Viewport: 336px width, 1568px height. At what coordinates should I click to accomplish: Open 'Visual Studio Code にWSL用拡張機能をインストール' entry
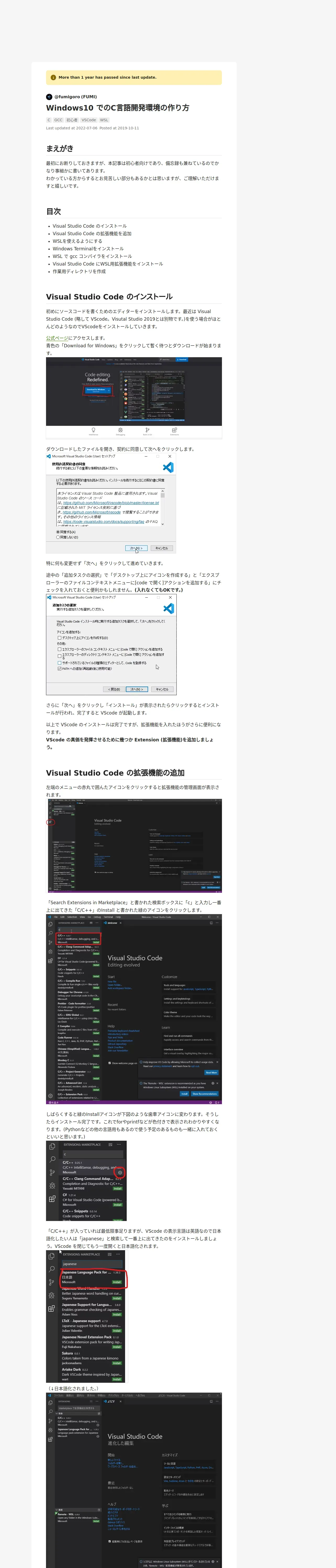[108, 264]
